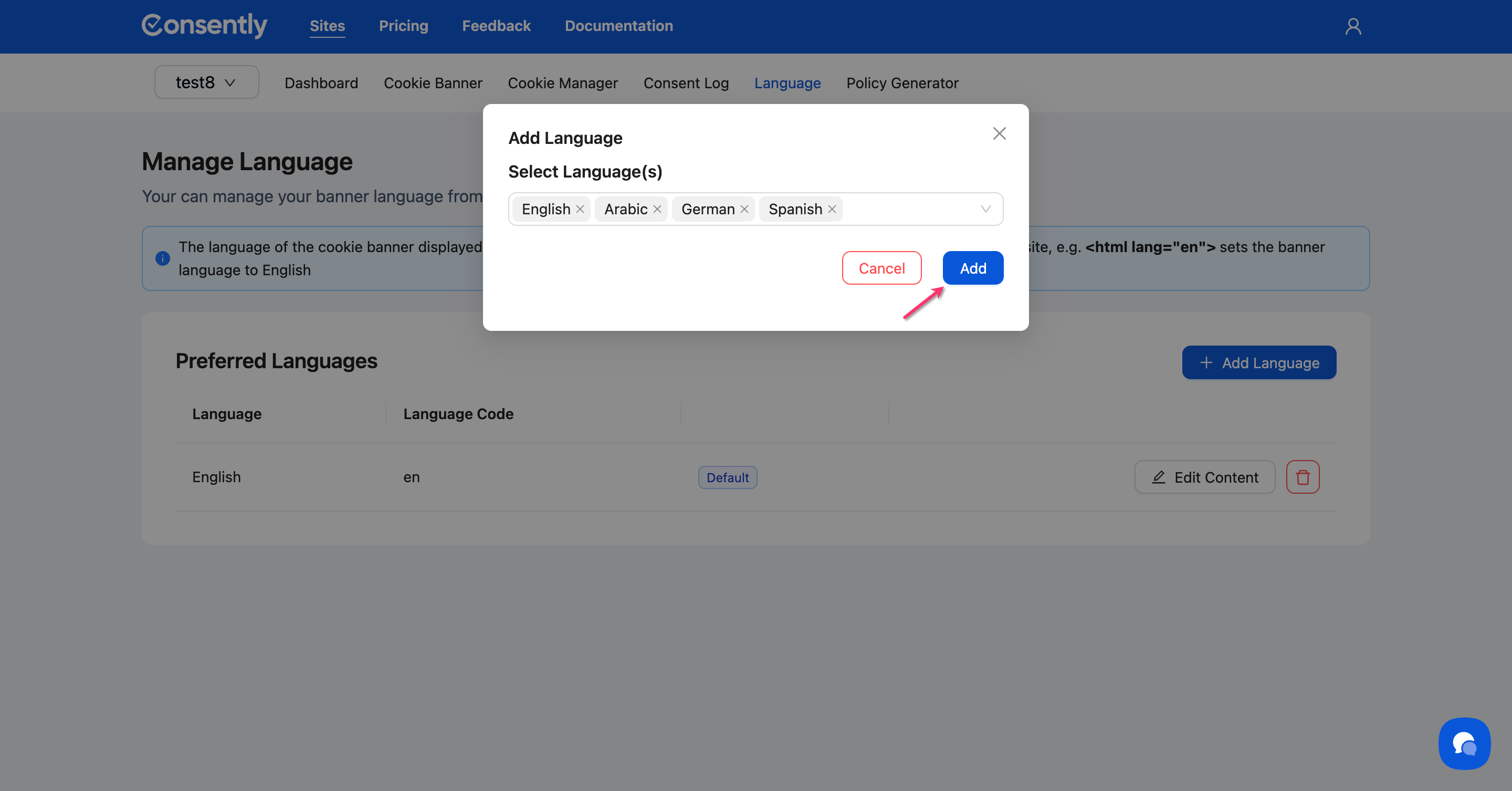Click the Consently logo

tap(204, 25)
